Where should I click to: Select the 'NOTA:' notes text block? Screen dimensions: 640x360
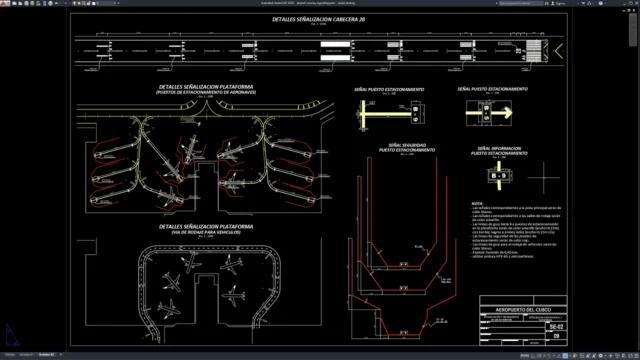516,230
